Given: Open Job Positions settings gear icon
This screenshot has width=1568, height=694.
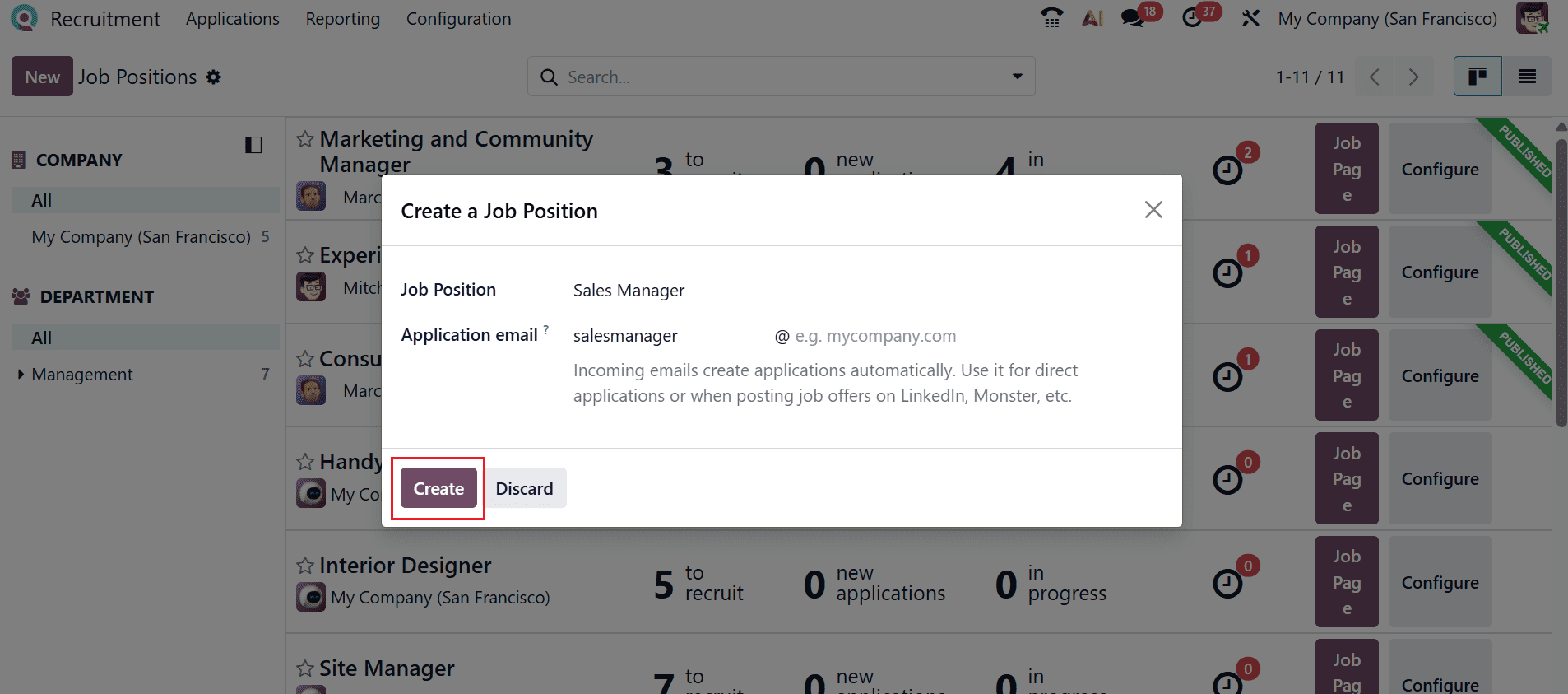Looking at the screenshot, I should (213, 77).
